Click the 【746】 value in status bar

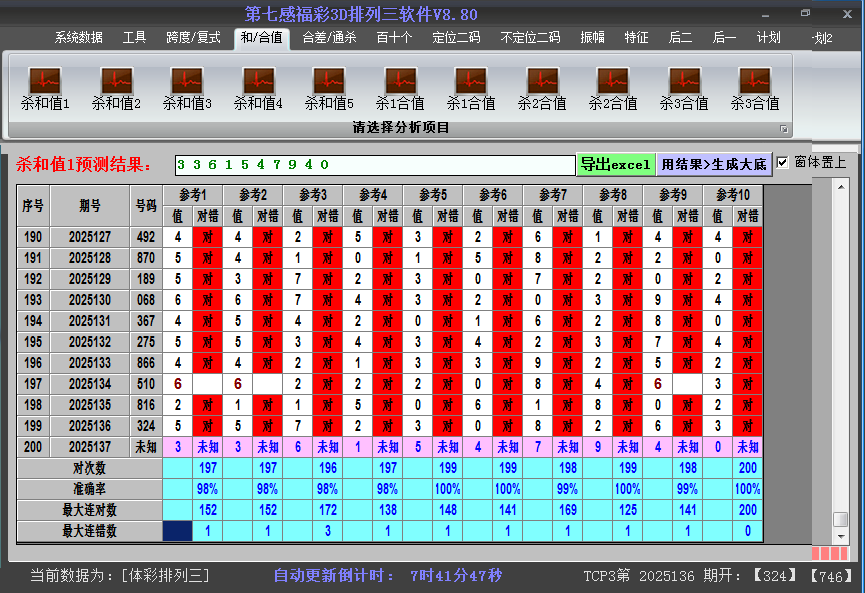point(831,576)
